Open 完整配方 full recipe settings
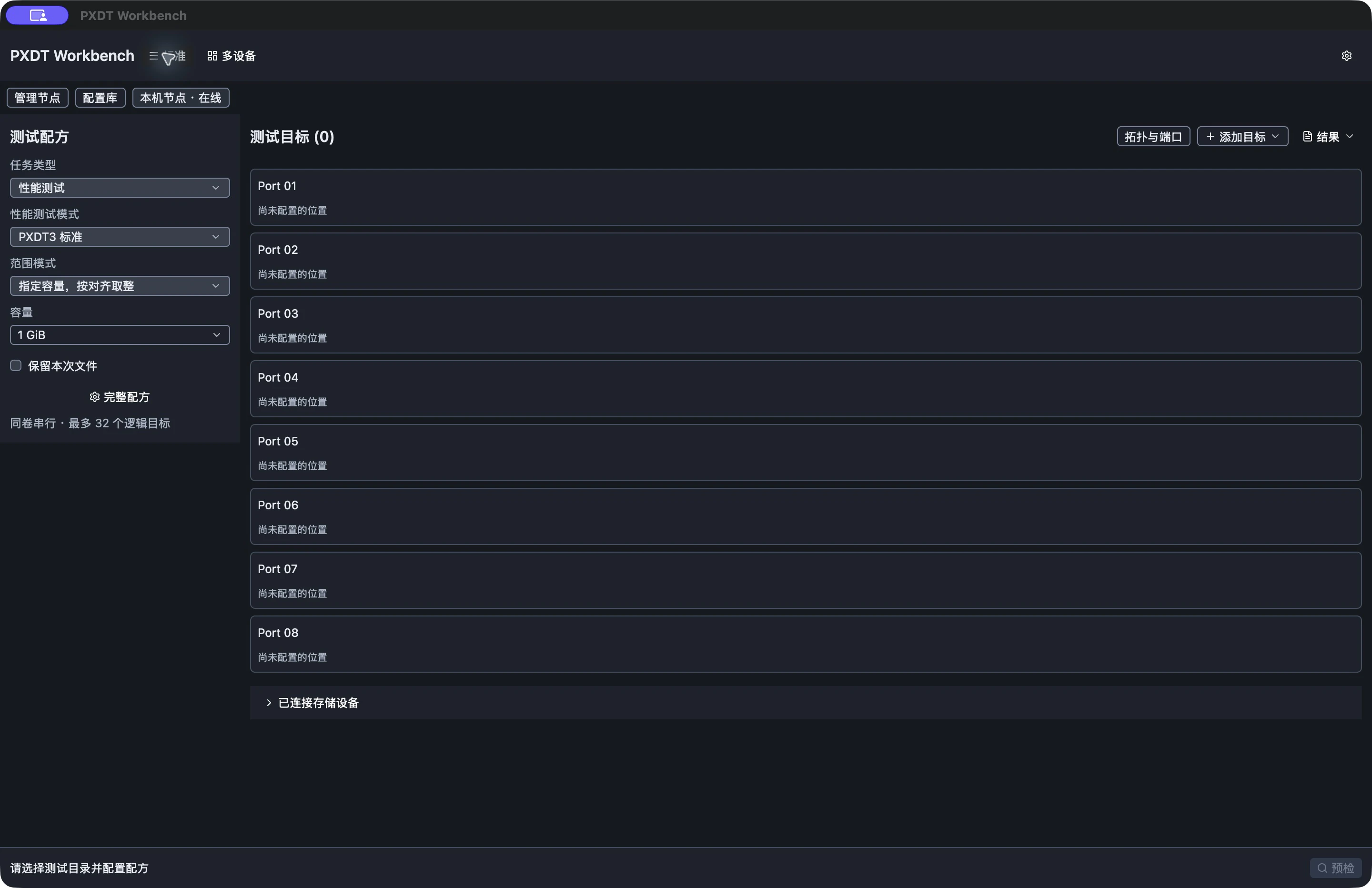Viewport: 1372px width, 888px height. click(120, 397)
